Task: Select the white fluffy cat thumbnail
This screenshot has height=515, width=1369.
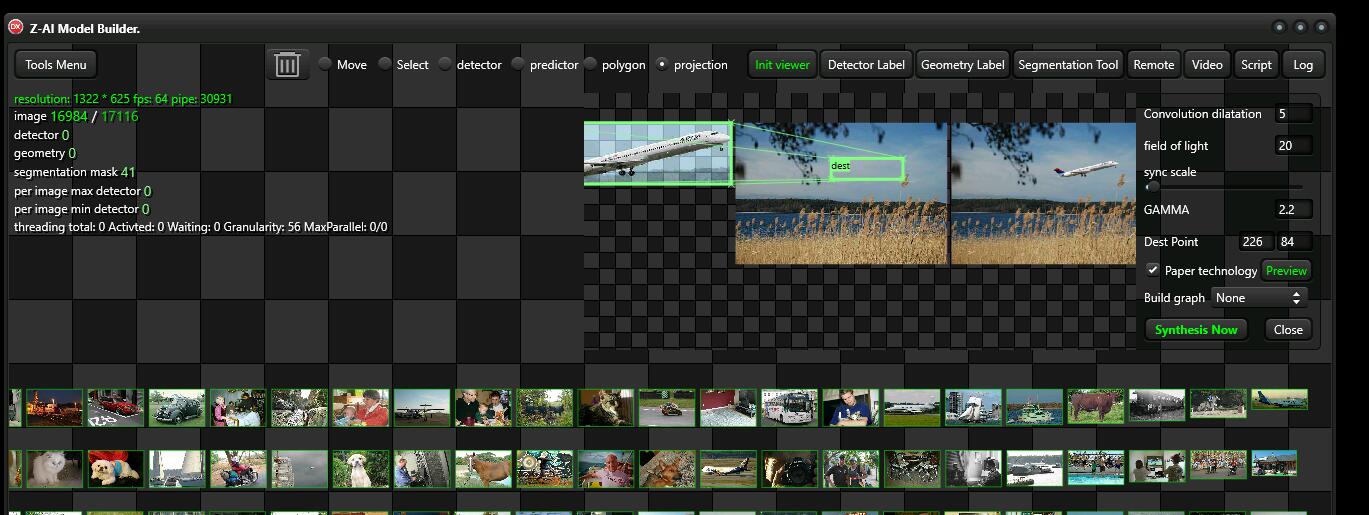Action: (x=54, y=469)
